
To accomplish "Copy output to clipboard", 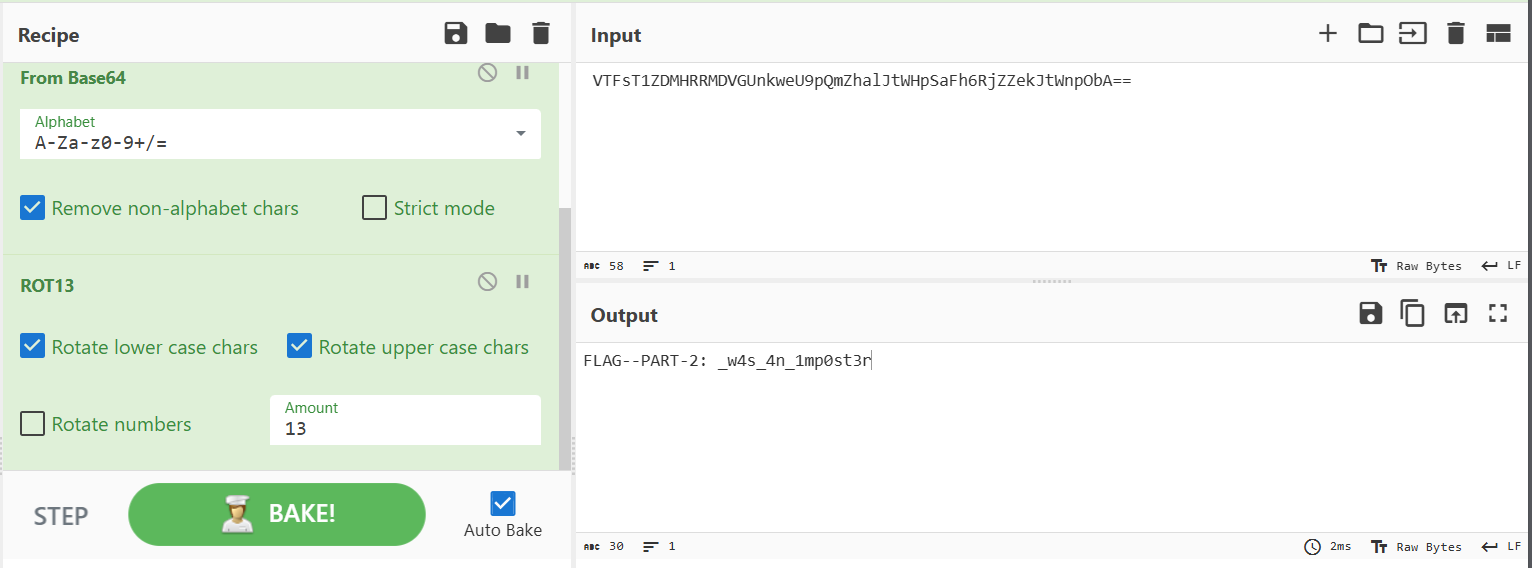I will 1412,314.
